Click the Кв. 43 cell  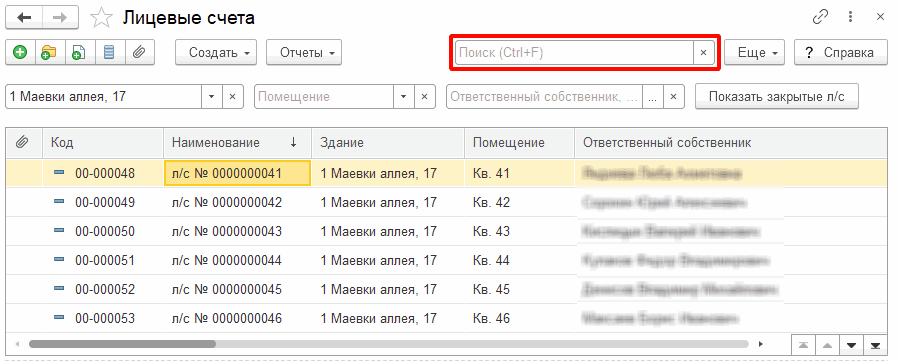tap(519, 231)
